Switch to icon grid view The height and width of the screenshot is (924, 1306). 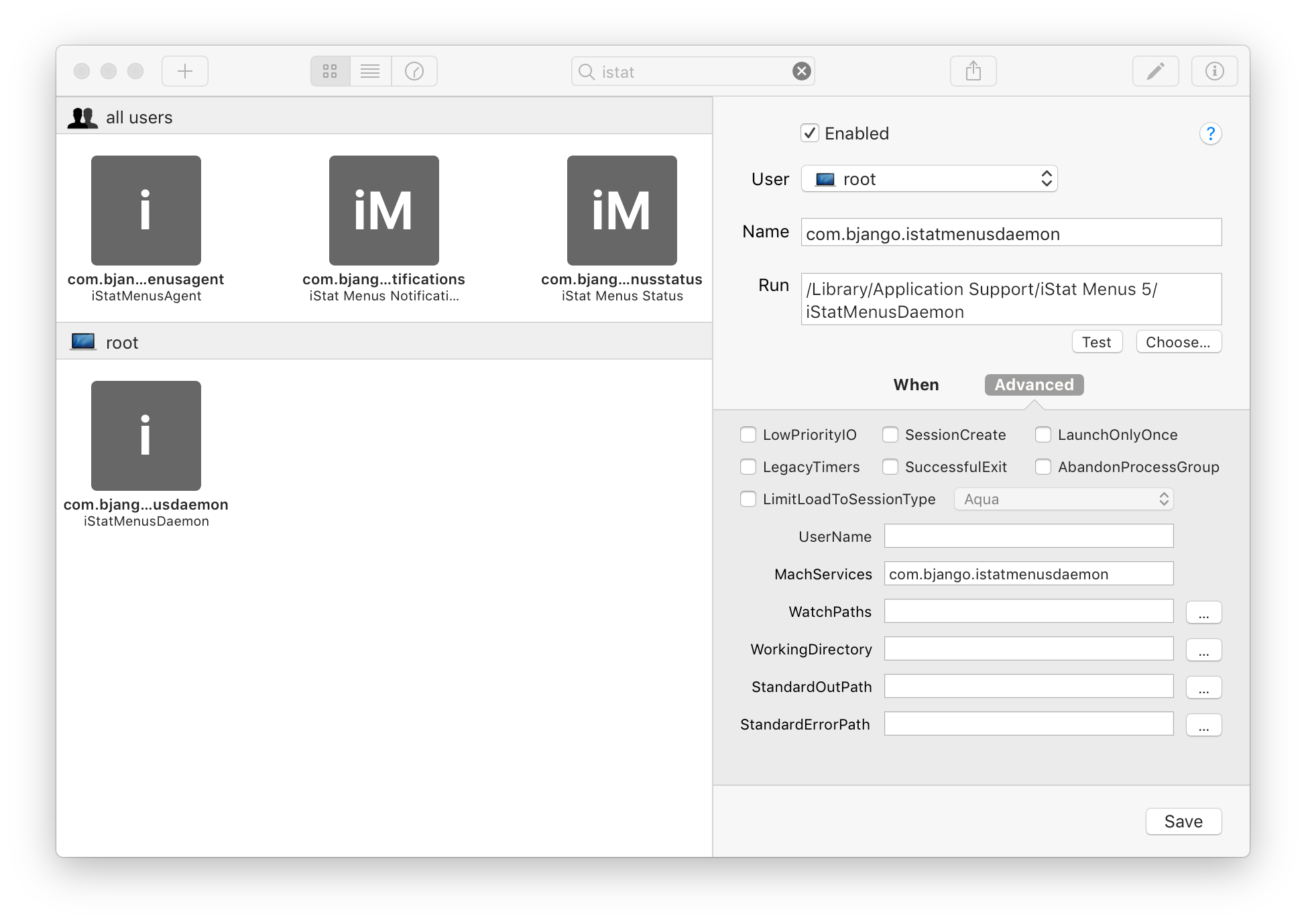(x=330, y=71)
